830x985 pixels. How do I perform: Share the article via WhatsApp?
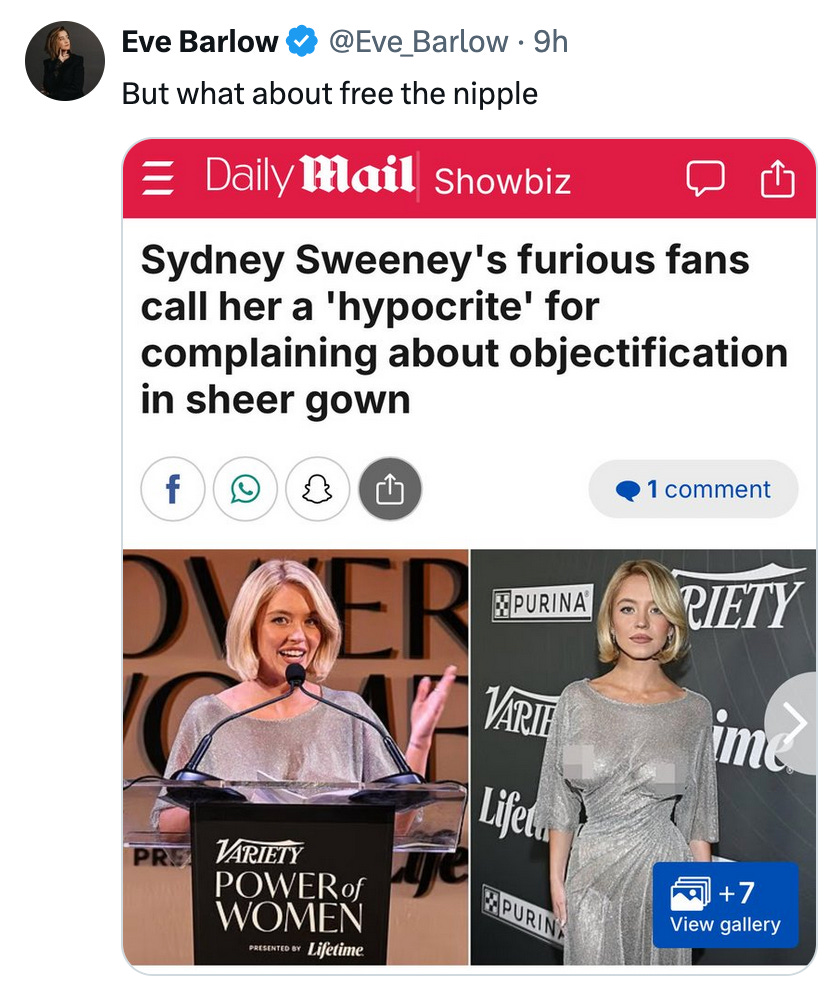coord(245,489)
